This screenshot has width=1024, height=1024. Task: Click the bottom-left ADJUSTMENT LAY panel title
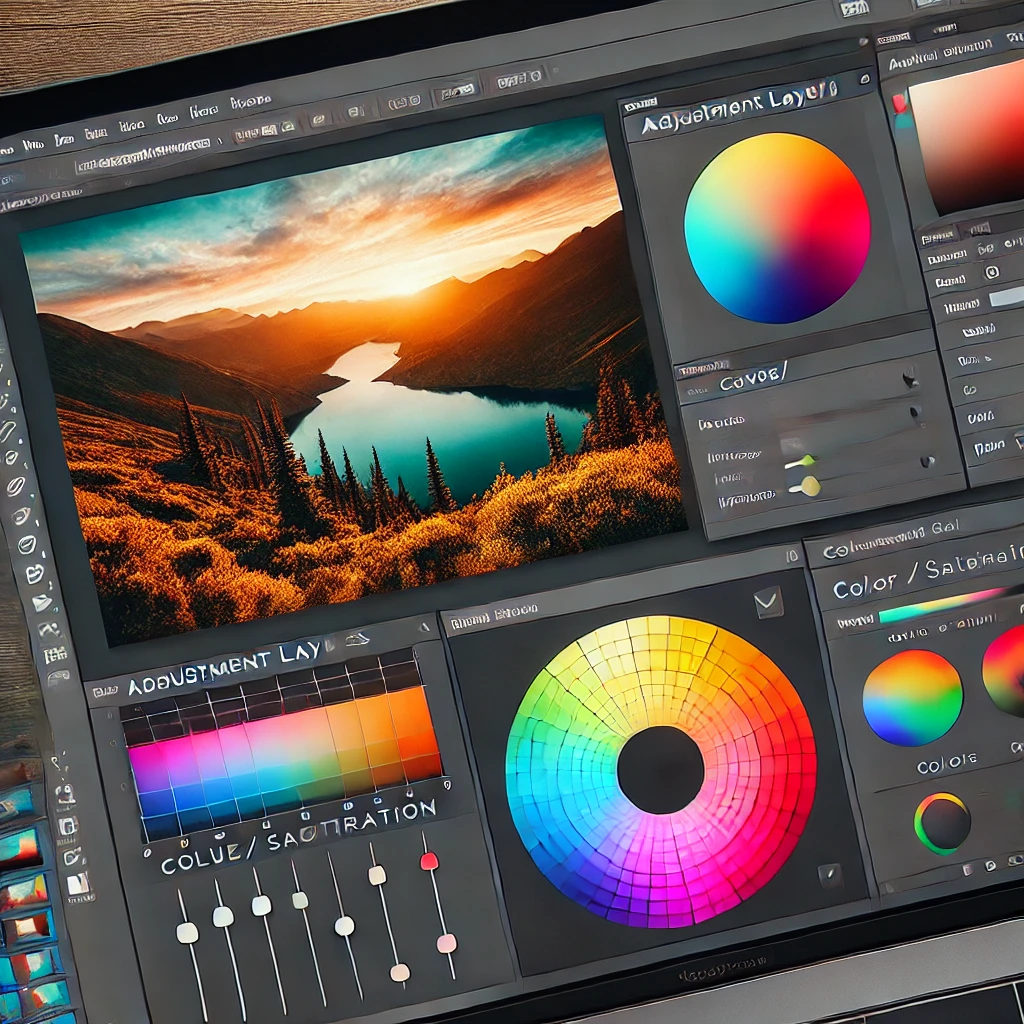[225, 668]
